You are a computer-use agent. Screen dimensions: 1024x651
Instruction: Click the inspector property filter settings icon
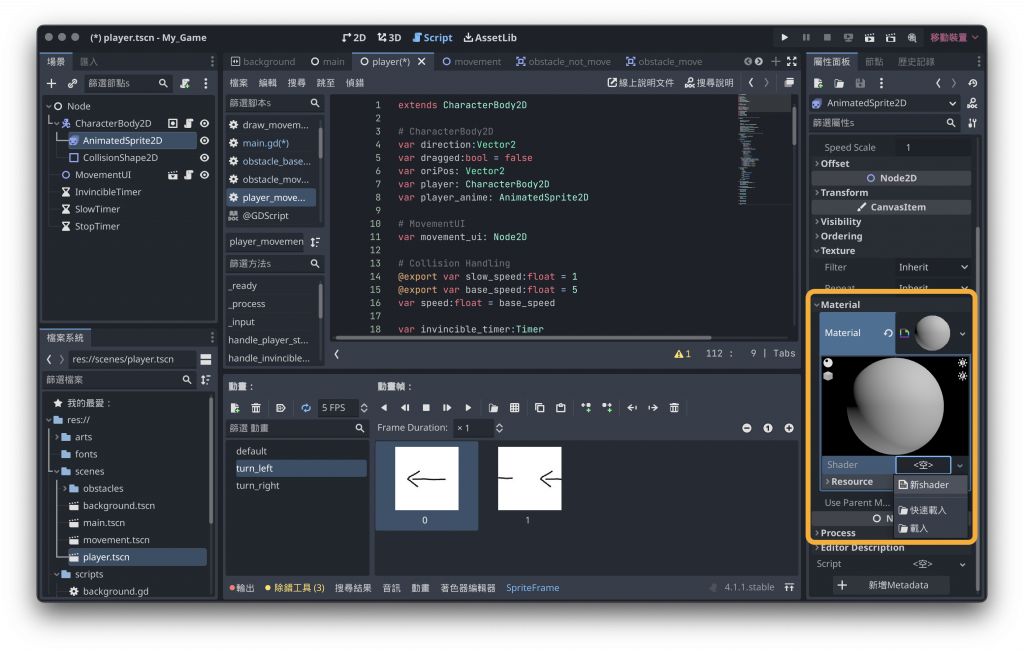click(x=972, y=122)
